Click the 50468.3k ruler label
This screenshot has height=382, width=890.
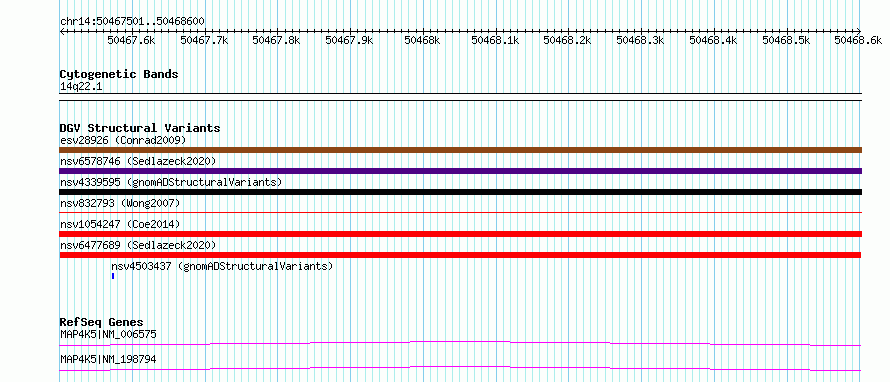[x=640, y=40]
